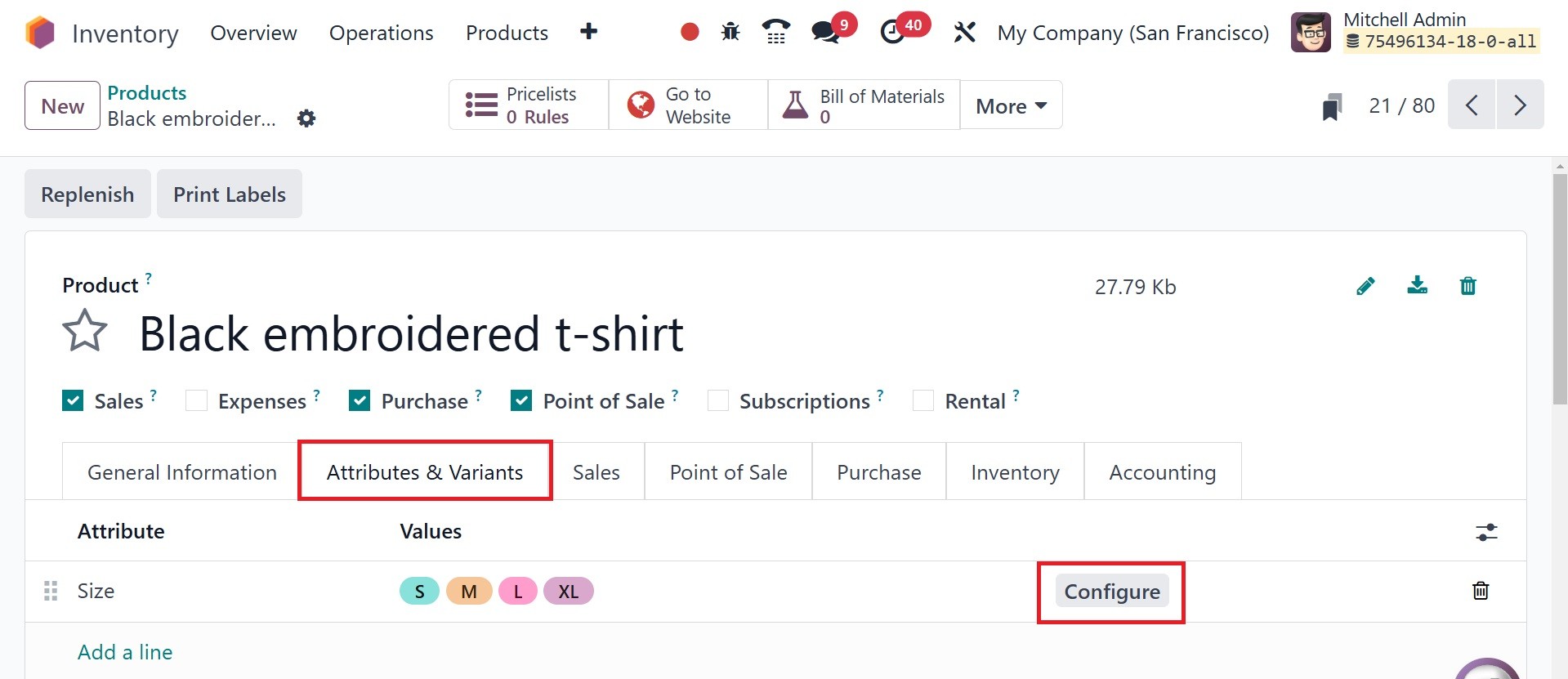Image resolution: width=1568 pixels, height=679 pixels.
Task: Expand the More dropdown button
Action: (x=1011, y=106)
